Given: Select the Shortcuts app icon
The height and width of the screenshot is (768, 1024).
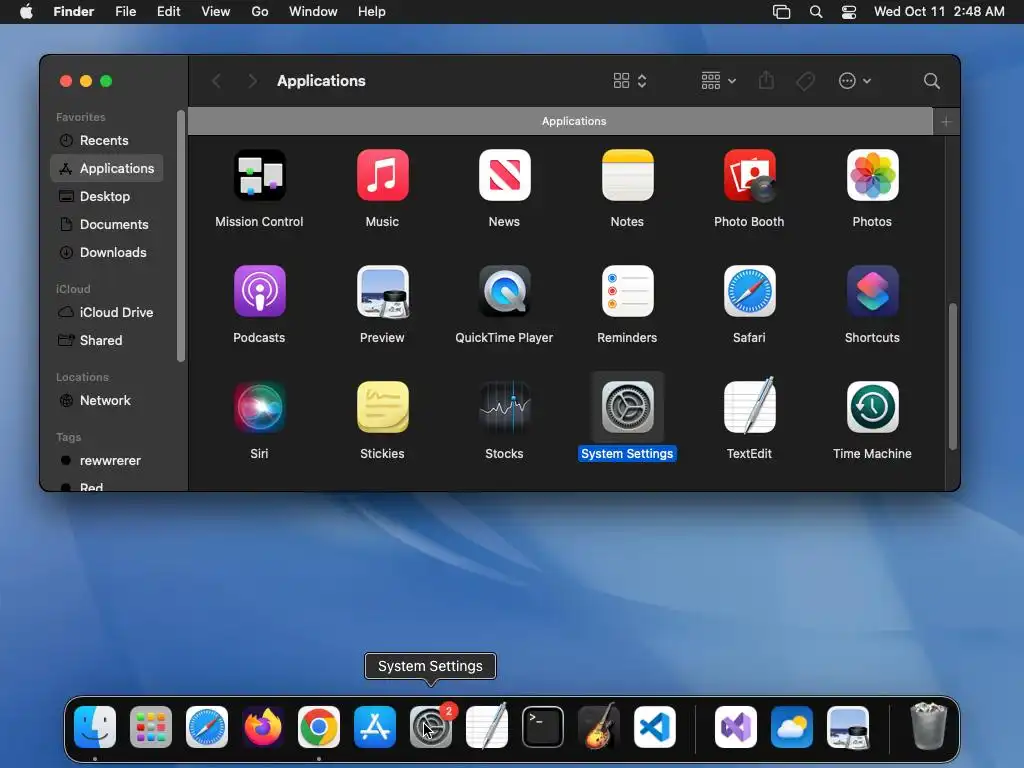Looking at the screenshot, I should point(872,291).
